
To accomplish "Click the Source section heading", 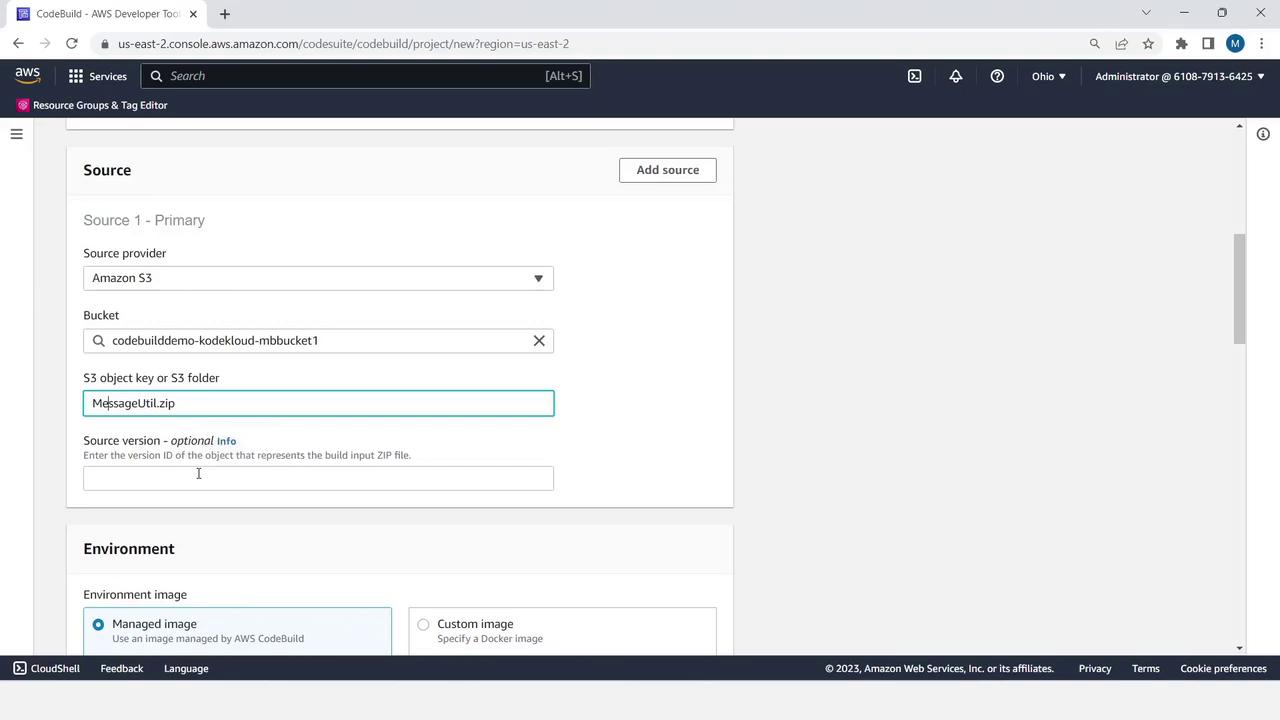I will point(107,170).
